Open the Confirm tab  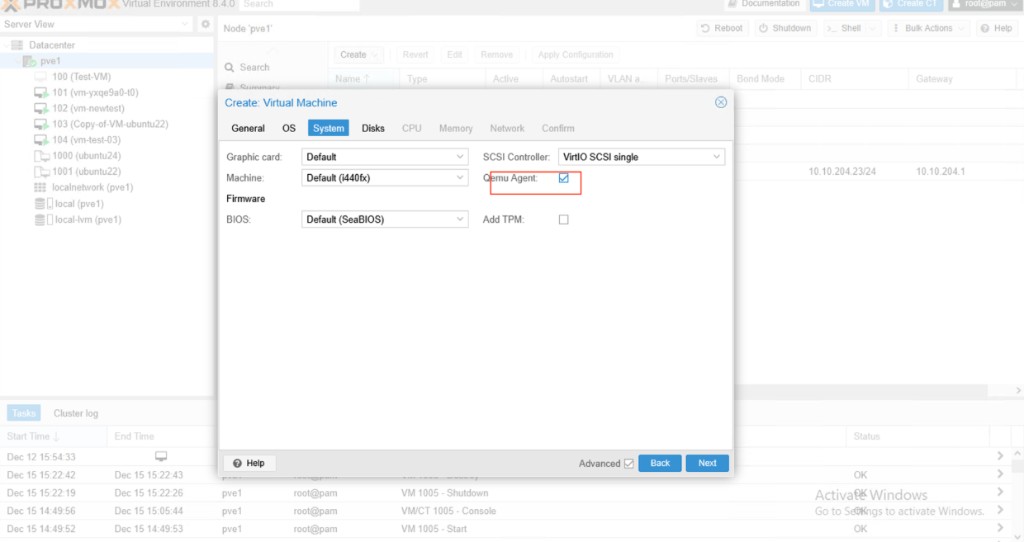click(558, 128)
